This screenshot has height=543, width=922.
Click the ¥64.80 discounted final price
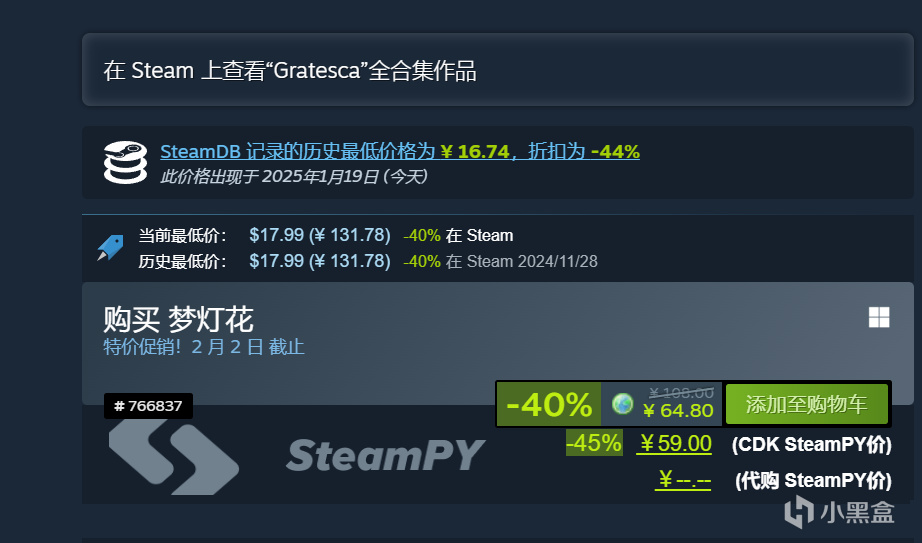(678, 410)
